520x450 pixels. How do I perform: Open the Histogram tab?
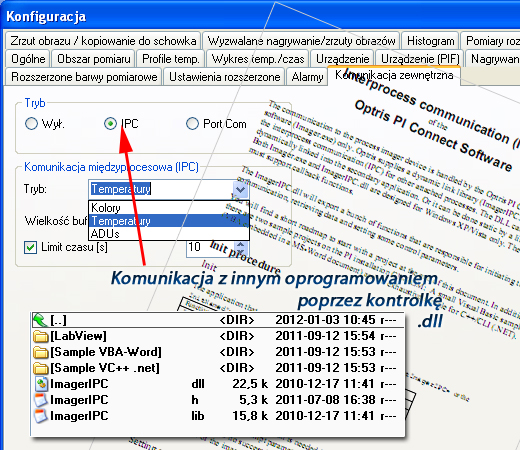pos(430,41)
